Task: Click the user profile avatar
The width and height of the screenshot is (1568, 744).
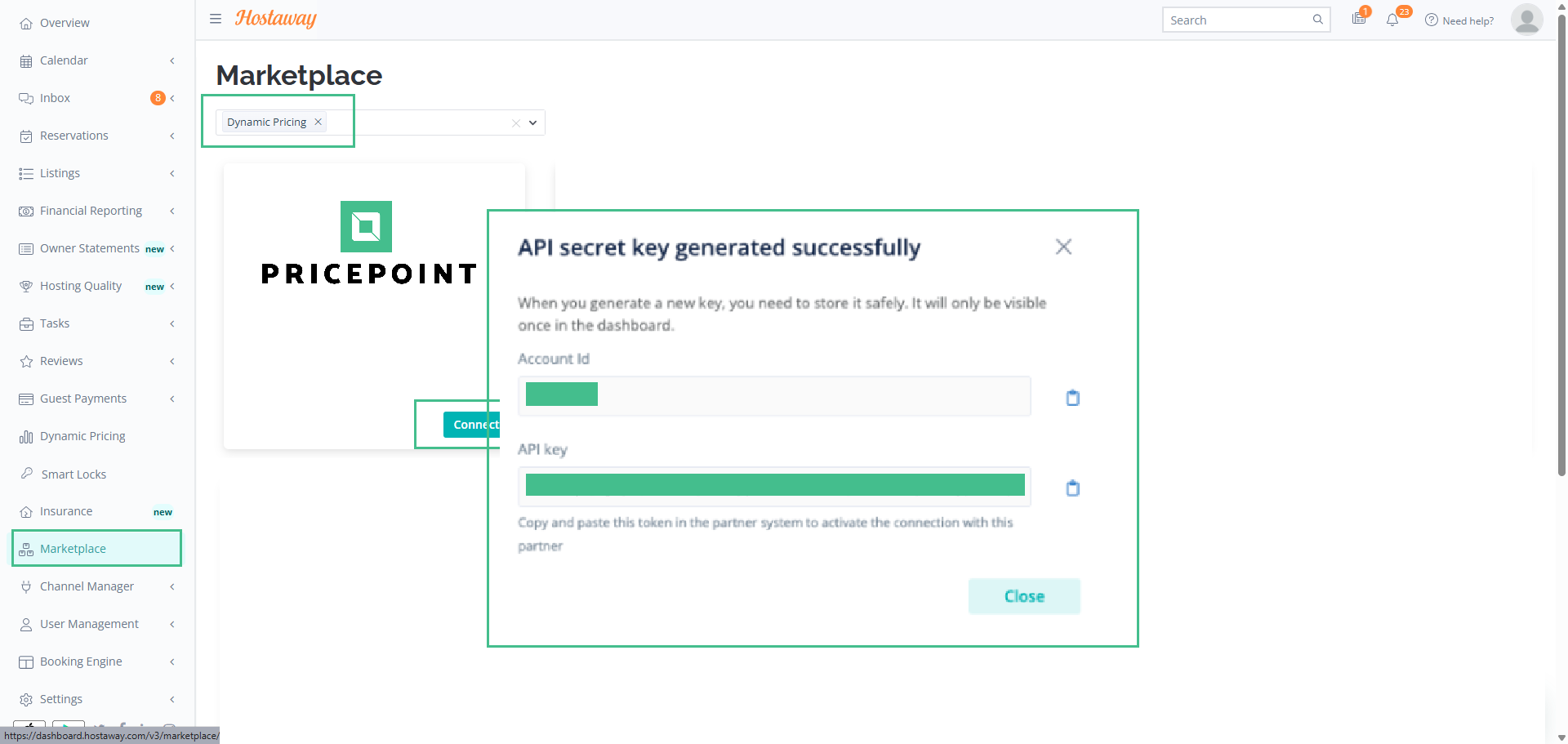Action: 1526,20
